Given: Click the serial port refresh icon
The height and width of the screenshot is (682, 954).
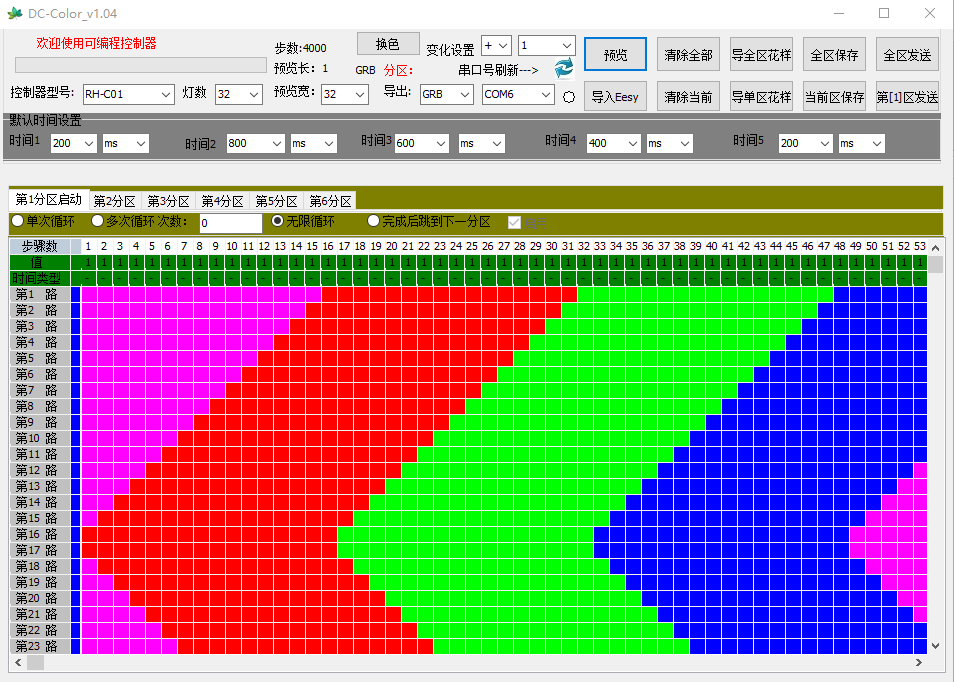Looking at the screenshot, I should [564, 68].
